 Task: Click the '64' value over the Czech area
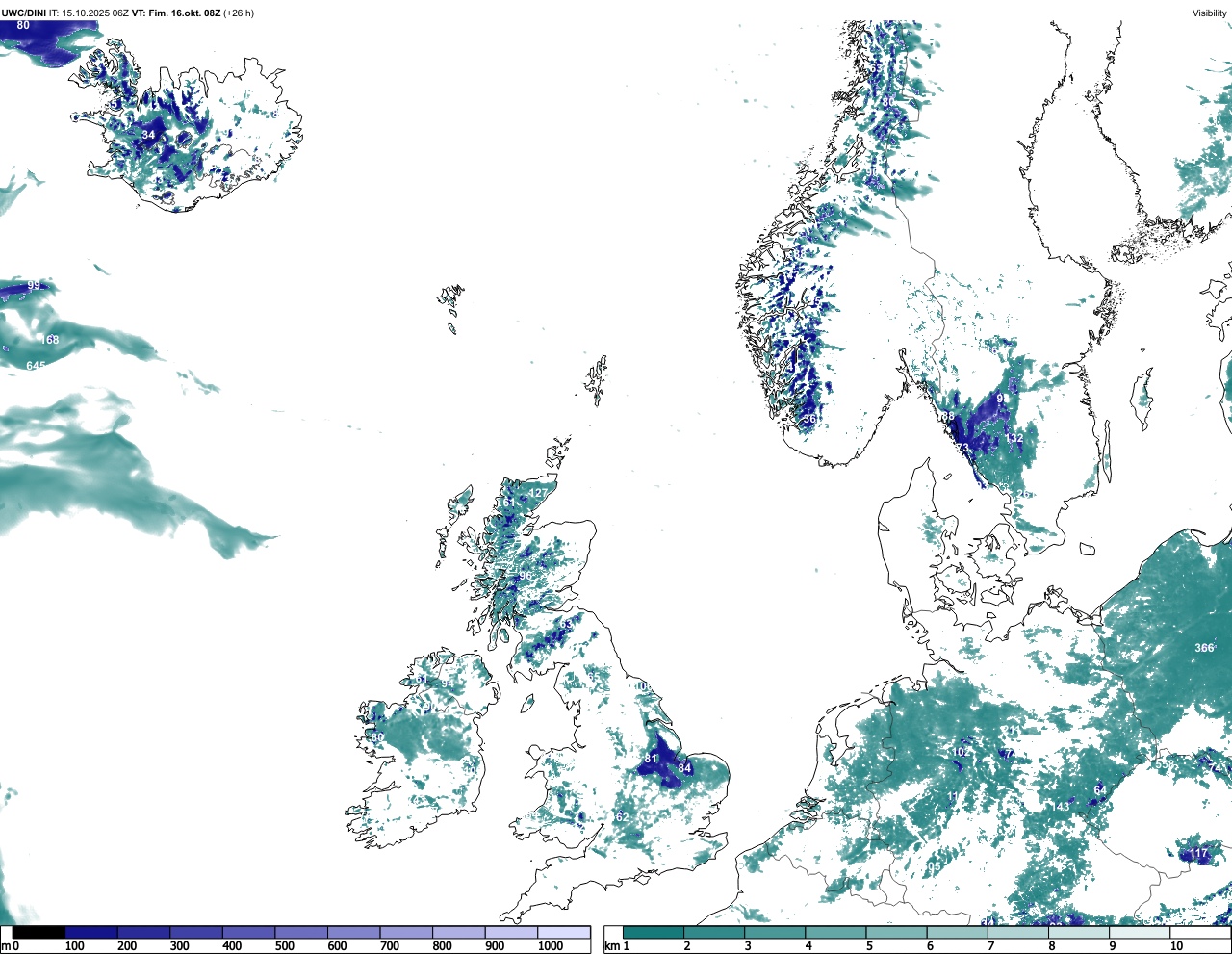1100,791
